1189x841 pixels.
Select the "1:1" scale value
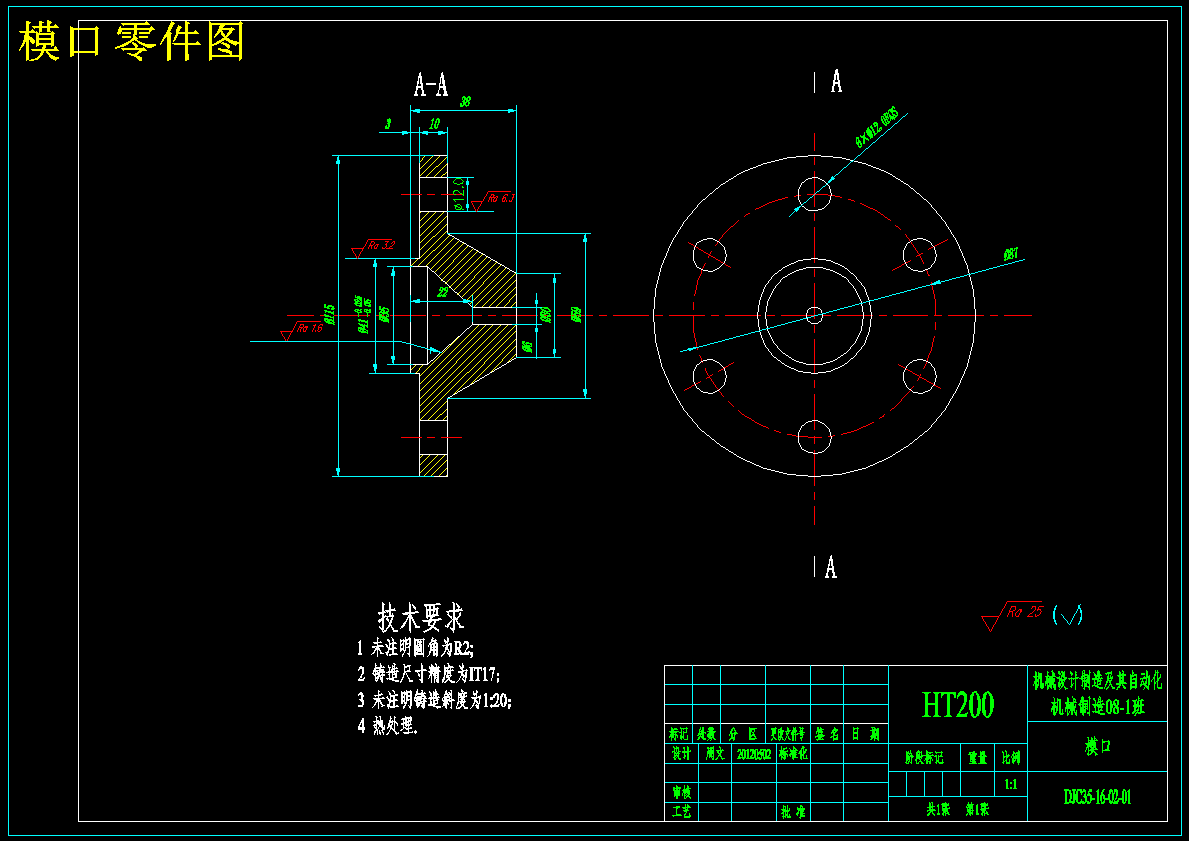[1011, 785]
